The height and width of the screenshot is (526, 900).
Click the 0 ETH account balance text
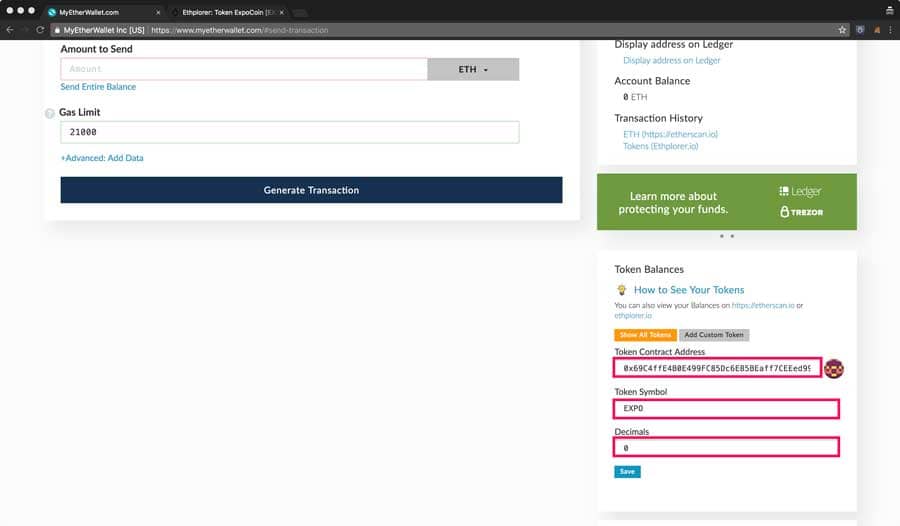tap(635, 97)
